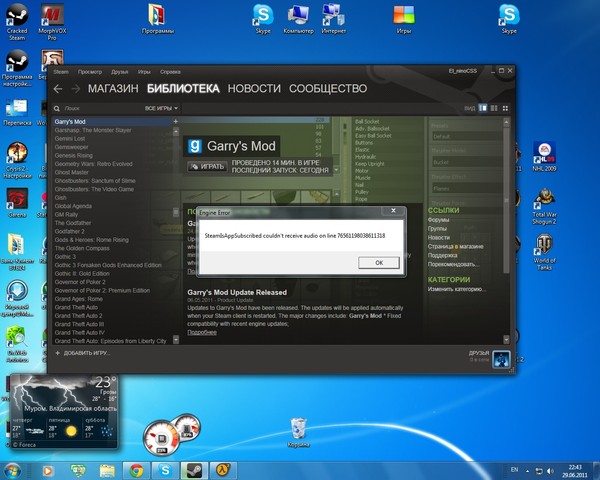Open Skype from the taskbar
Viewport: 600px width, 480px height.
coord(165,470)
